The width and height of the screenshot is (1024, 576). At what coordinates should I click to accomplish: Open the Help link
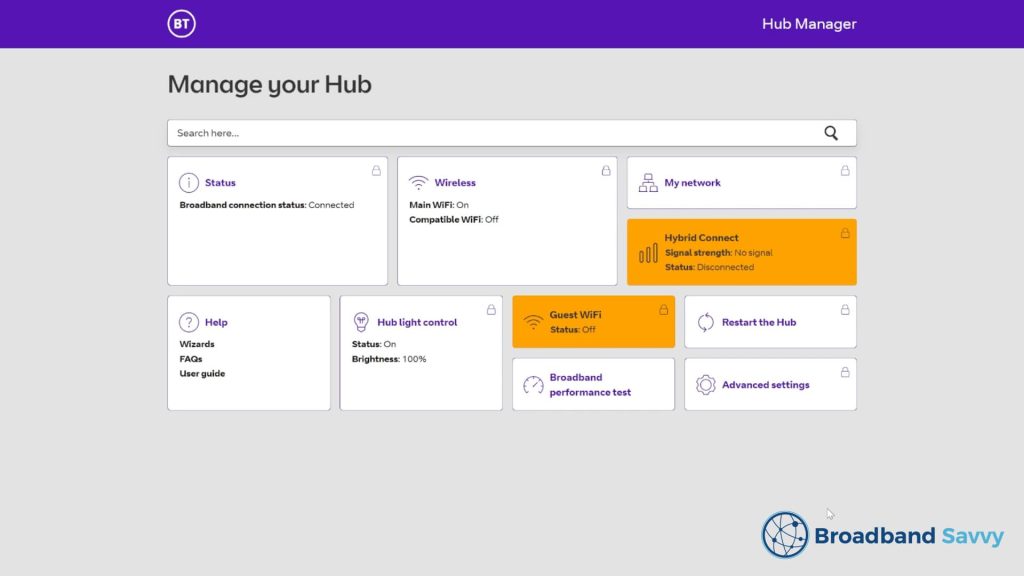(216, 322)
